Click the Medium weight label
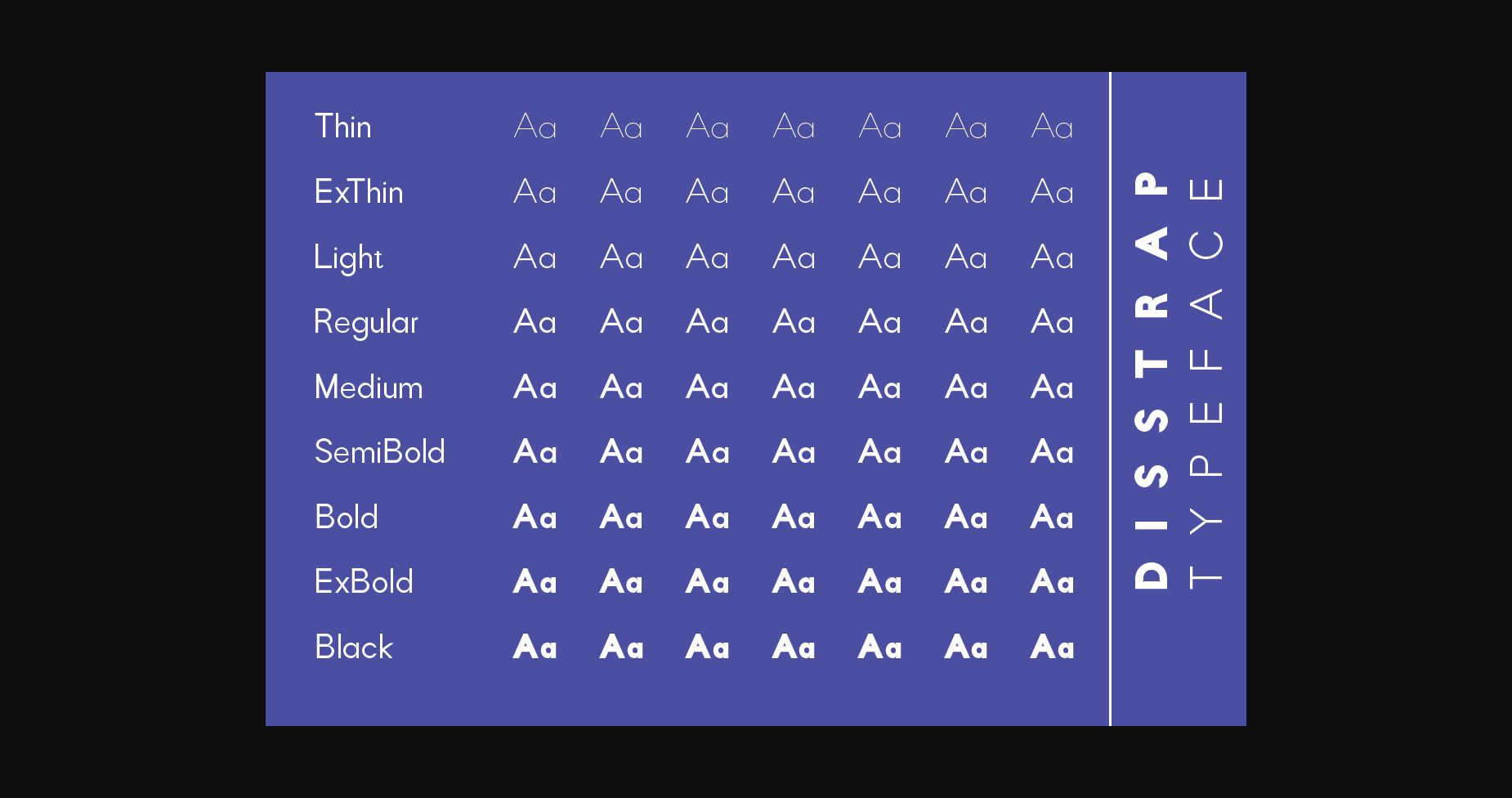This screenshot has width=1512, height=798. coord(369,387)
